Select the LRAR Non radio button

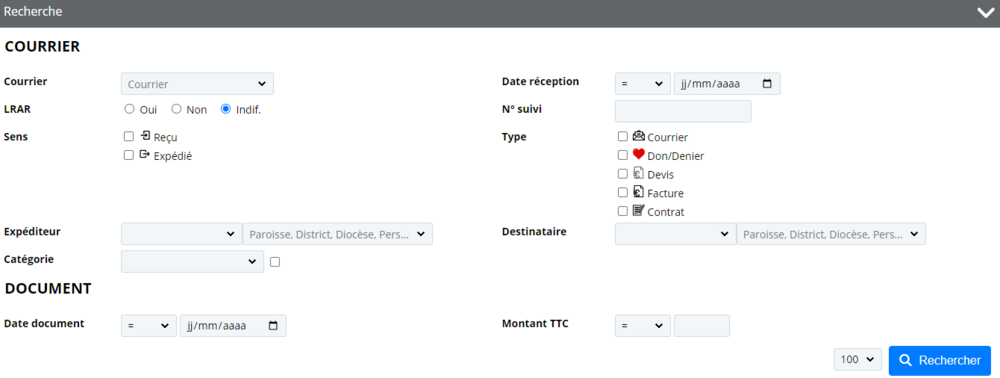coord(177,109)
